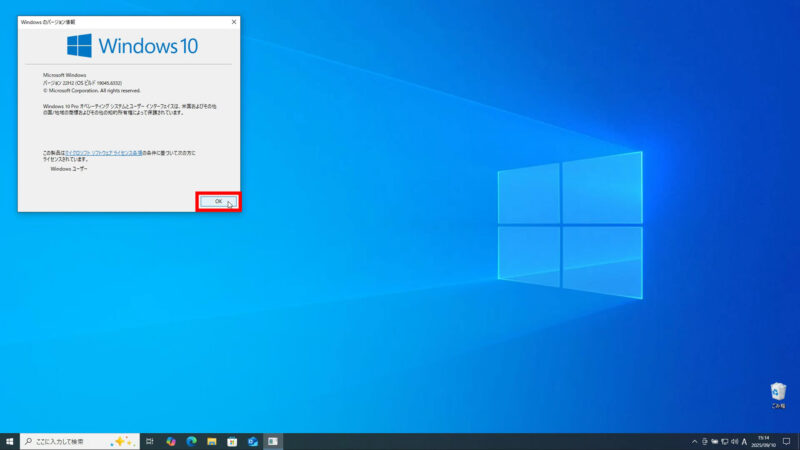Open the Action Center notifications panel
This screenshot has width=800, height=450.
[x=787, y=441]
